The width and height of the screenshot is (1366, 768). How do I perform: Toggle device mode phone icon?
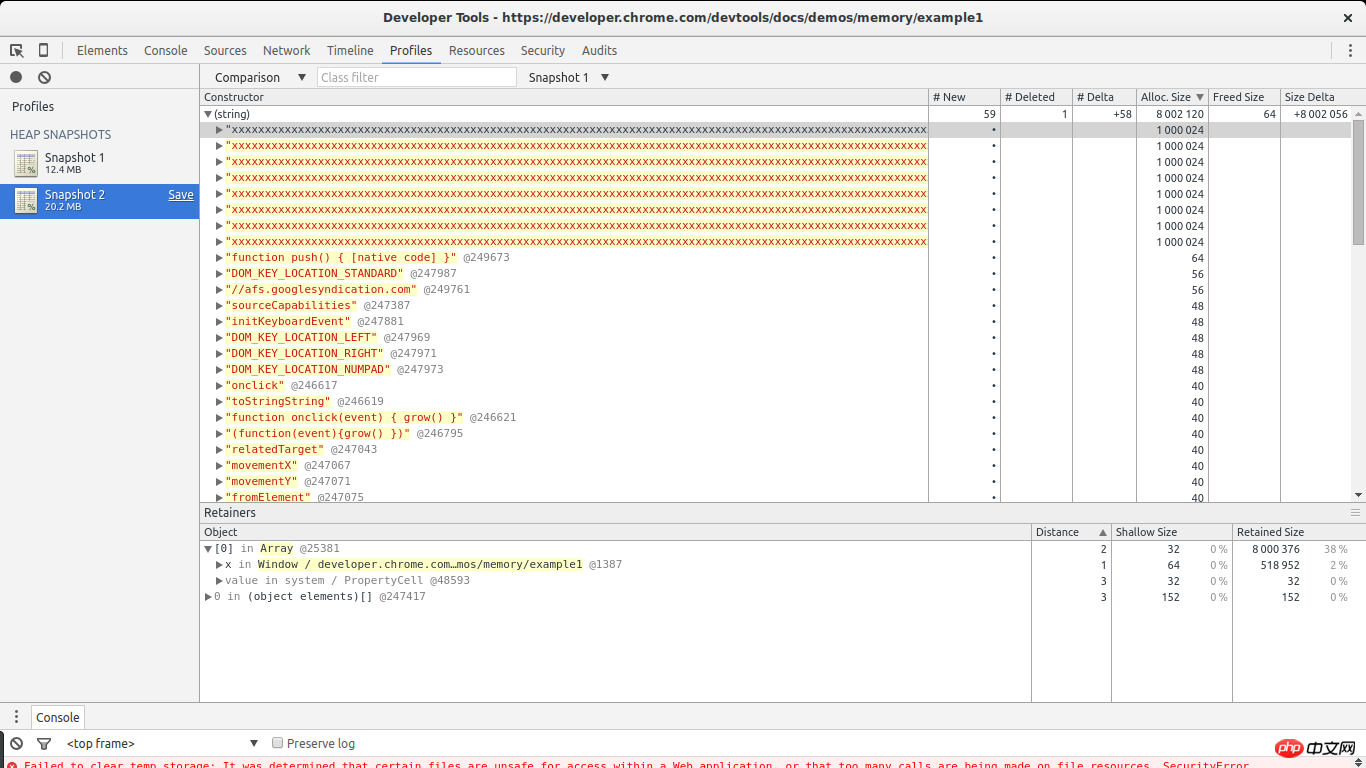point(43,50)
